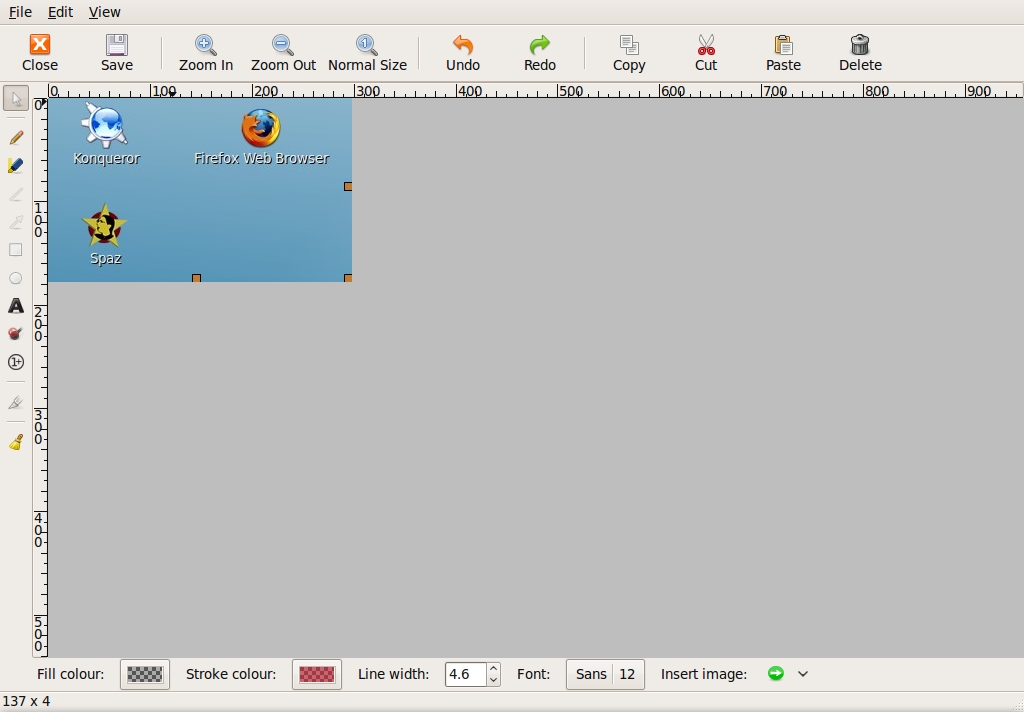The height and width of the screenshot is (712, 1024).
Task: Click the bottom-middle resize handle
Action: tap(197, 278)
